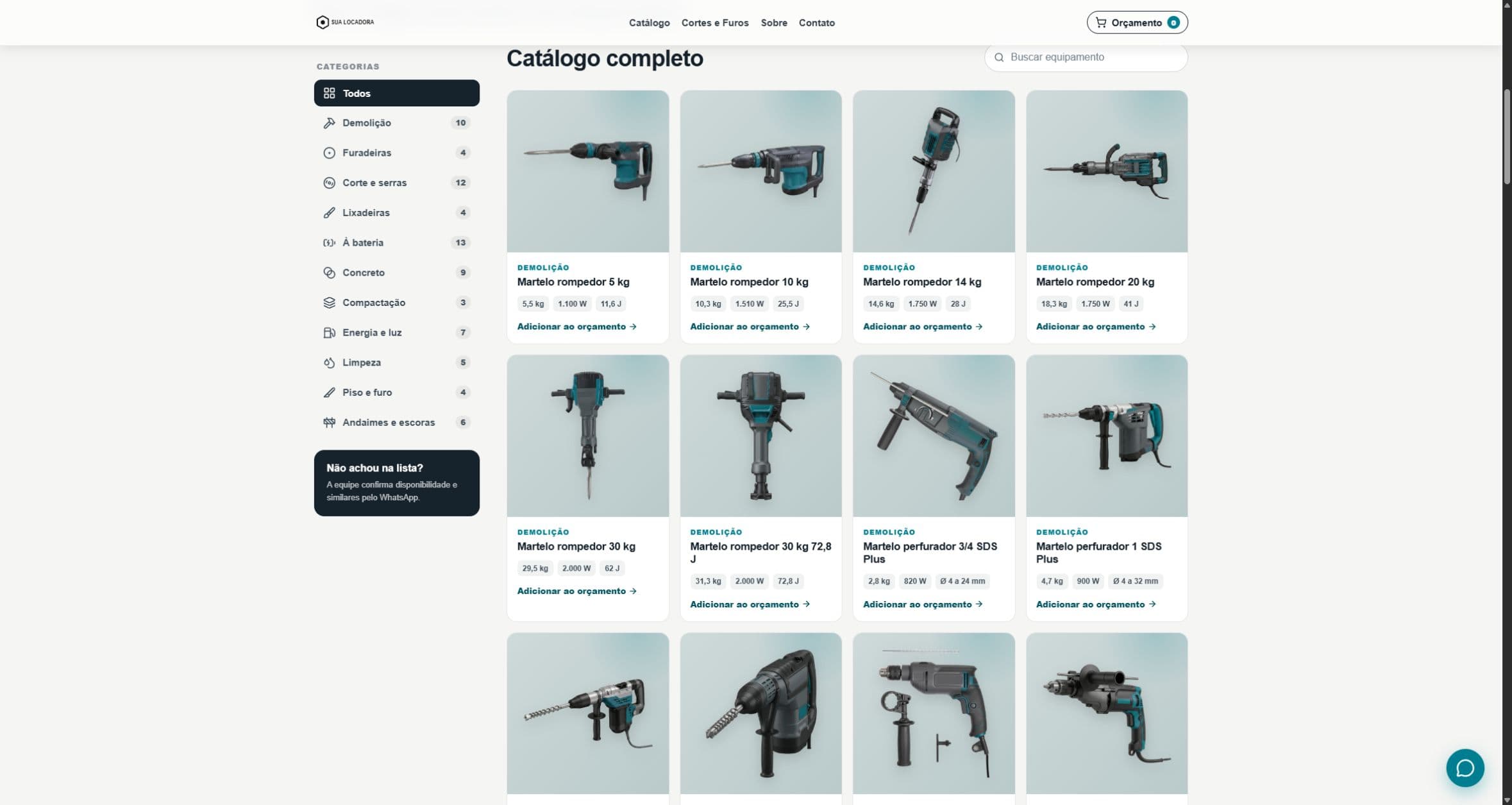The width and height of the screenshot is (1512, 805).
Task: Click the grid icon beside Todos
Action: point(329,93)
